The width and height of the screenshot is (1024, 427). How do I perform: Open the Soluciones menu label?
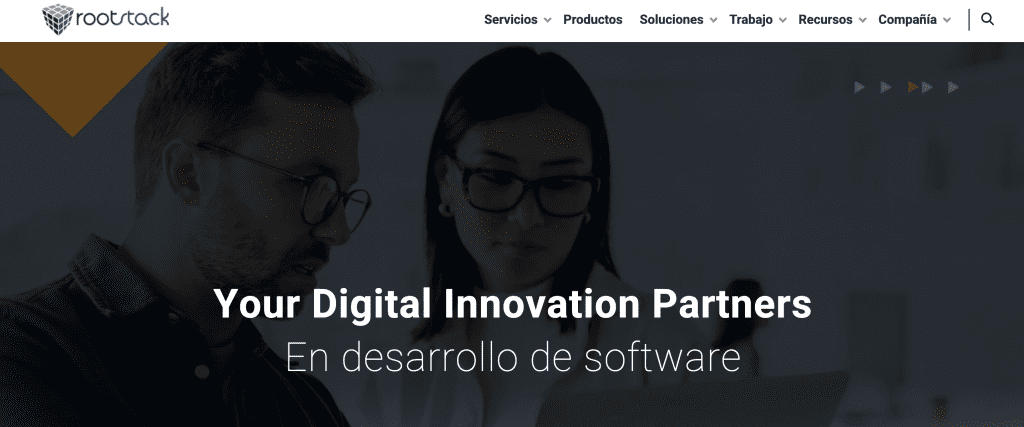[x=671, y=20]
